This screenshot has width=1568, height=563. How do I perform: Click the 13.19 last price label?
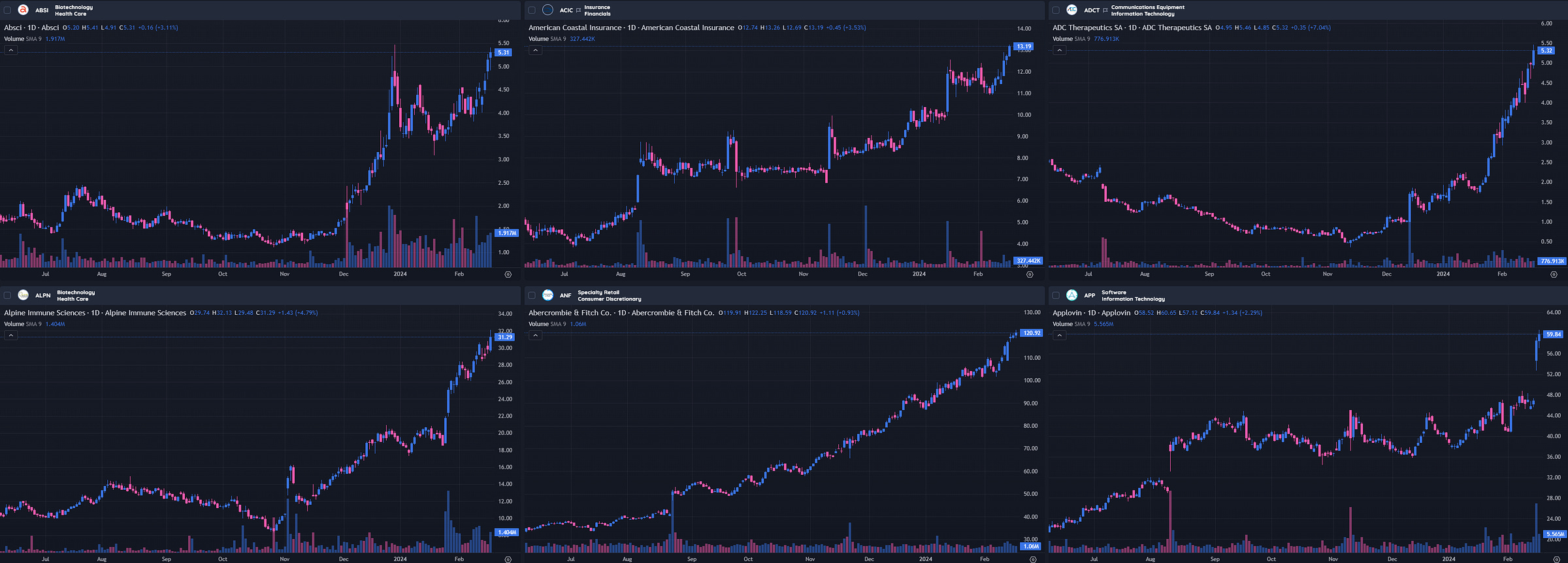pos(1024,46)
